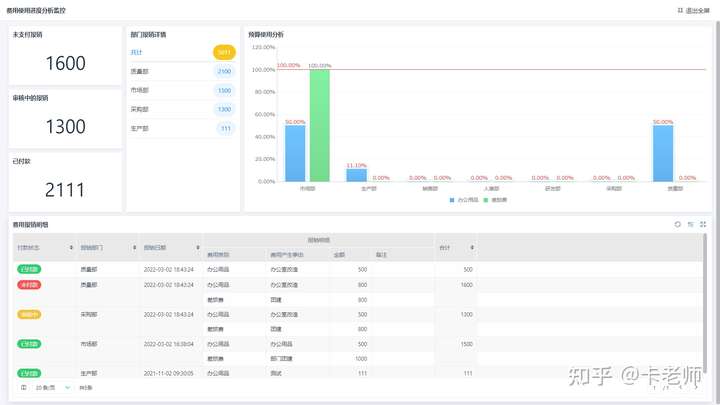Viewport: 720px width, 405px height.
Task: Select the total row with the yellow badge
Action: (183, 52)
